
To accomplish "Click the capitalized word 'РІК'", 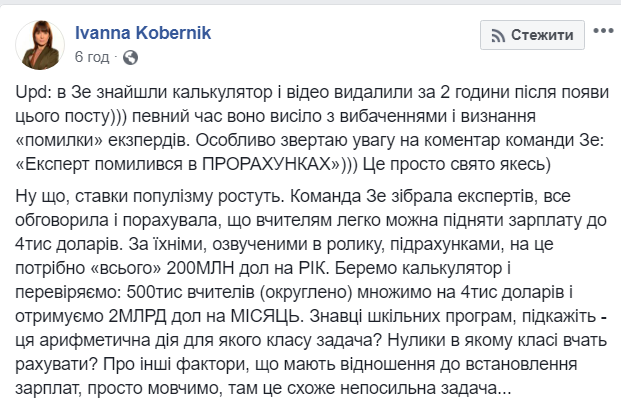I will pyautogui.click(x=311, y=268).
